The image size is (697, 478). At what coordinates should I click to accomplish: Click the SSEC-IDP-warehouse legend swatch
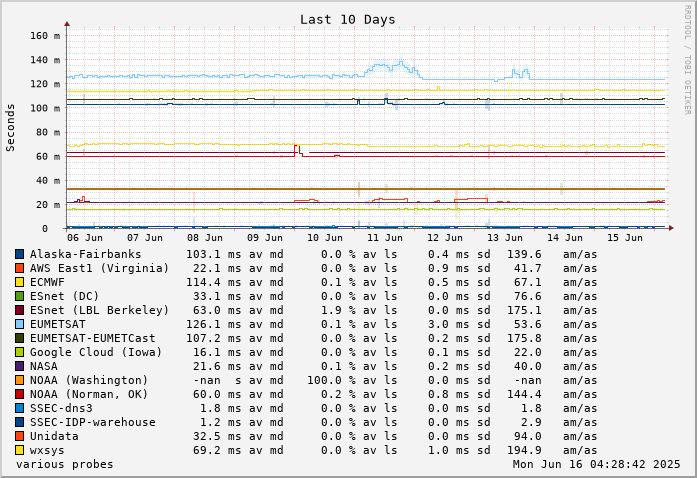coord(19,422)
